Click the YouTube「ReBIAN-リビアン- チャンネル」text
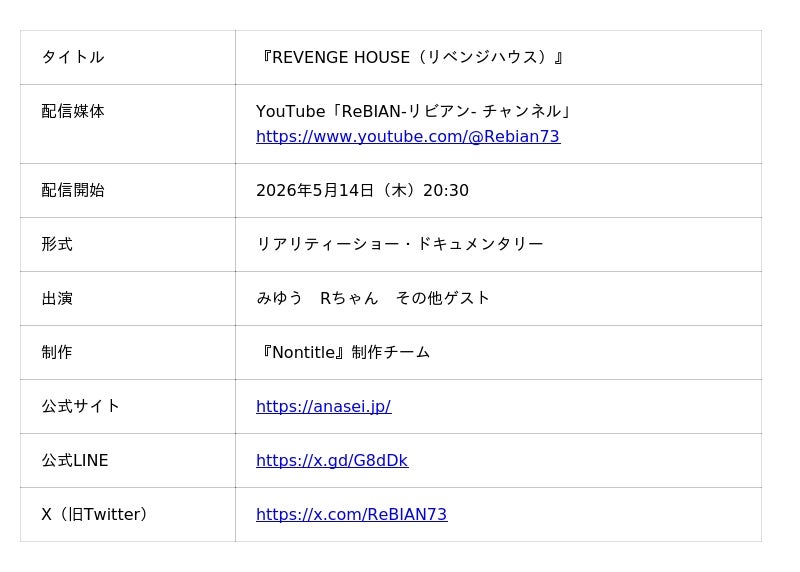Image resolution: width=800 pixels, height=572 pixels. tap(415, 112)
